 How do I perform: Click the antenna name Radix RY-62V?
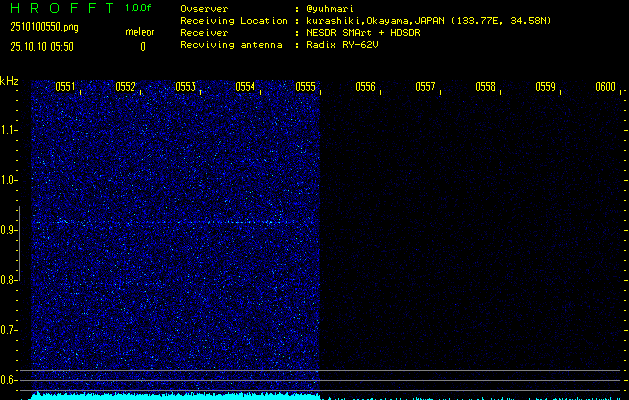click(342, 45)
